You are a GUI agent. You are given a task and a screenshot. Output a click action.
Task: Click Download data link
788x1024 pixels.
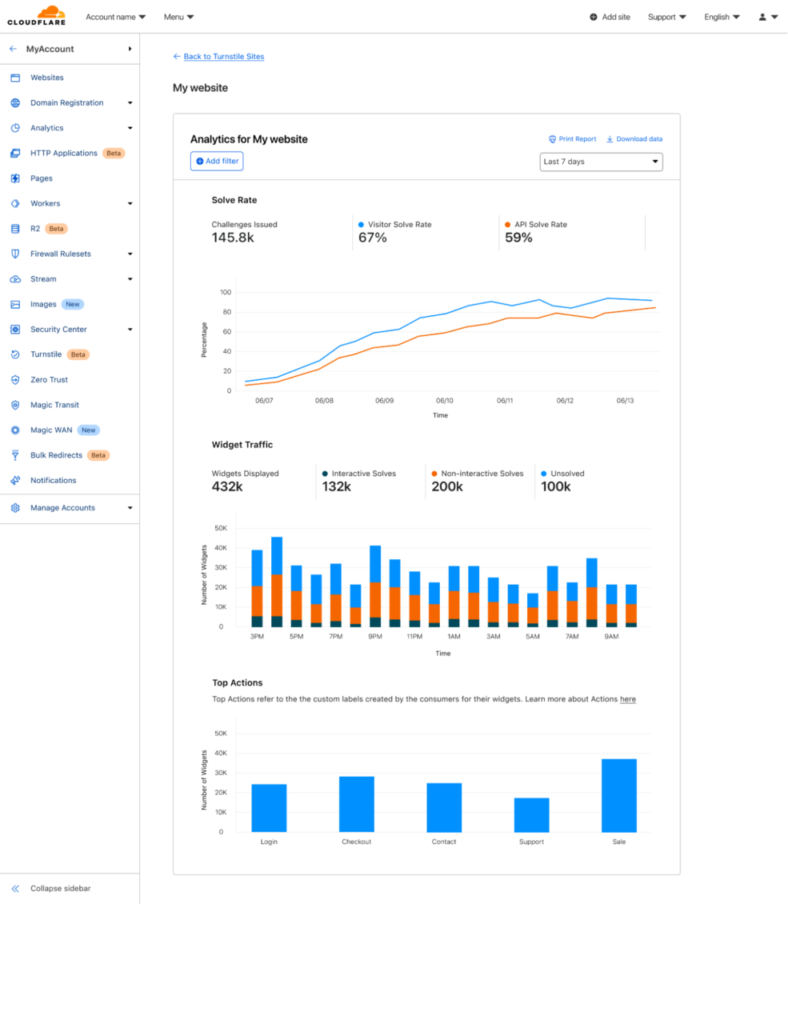point(635,139)
